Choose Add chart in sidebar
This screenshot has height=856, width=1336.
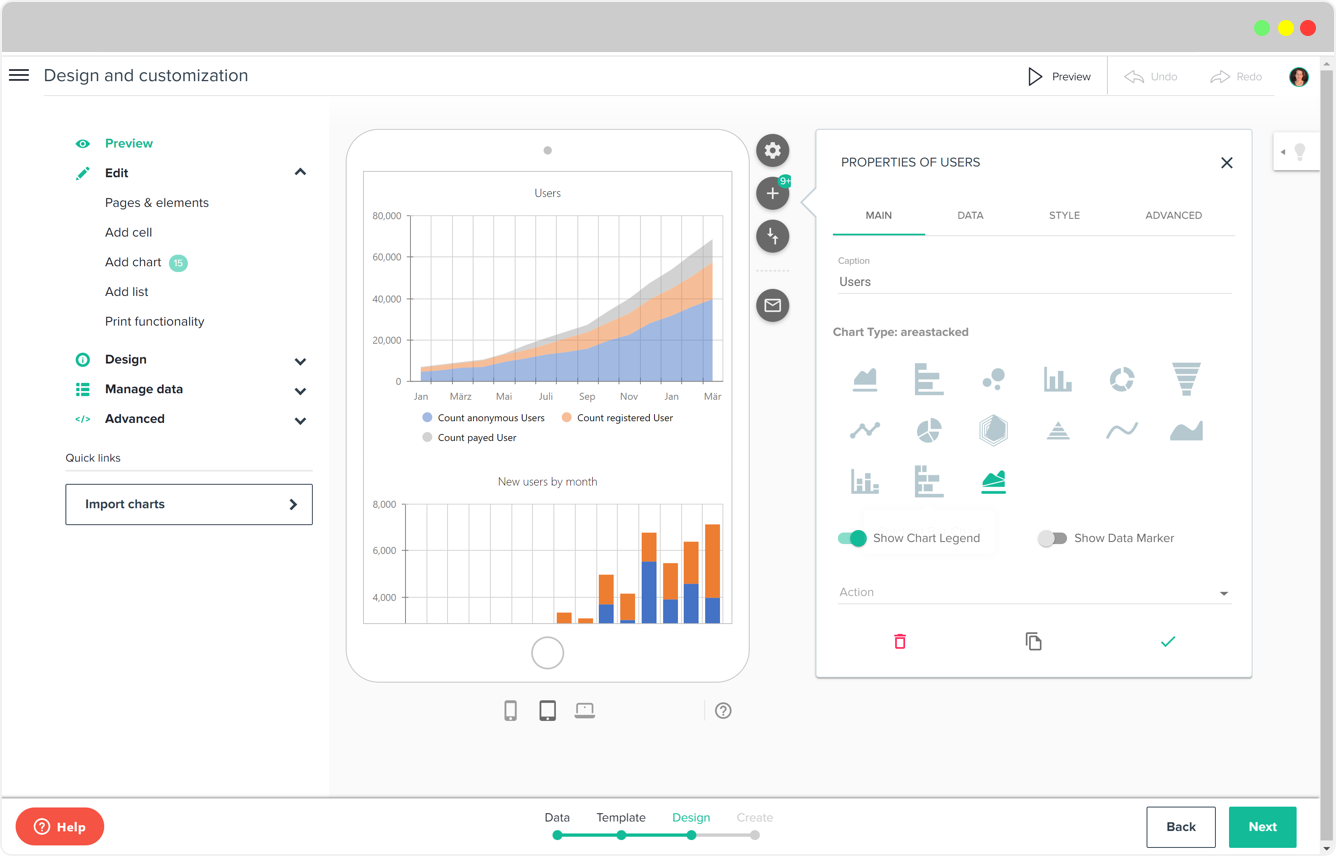click(133, 263)
